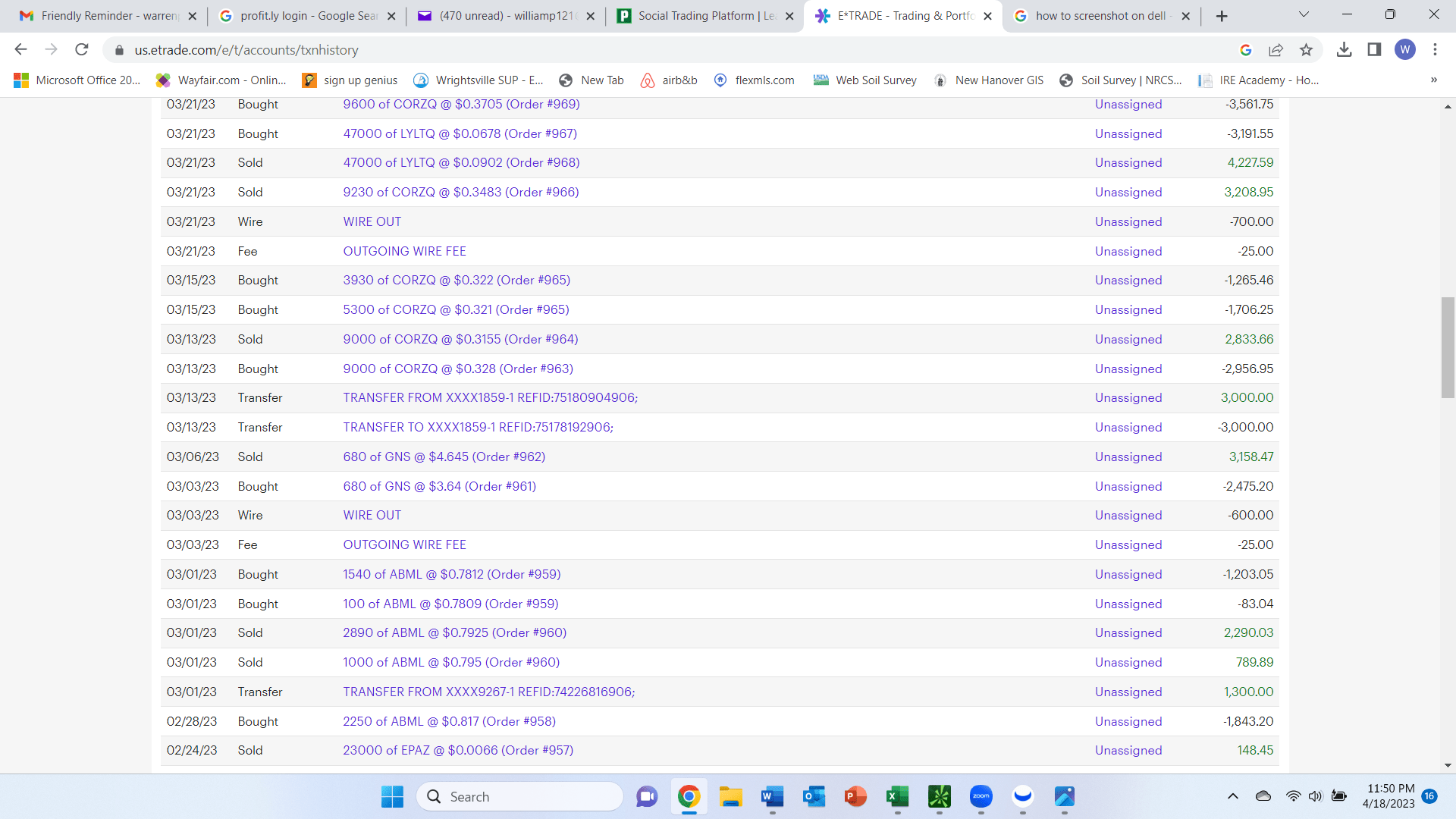Switch to the Social Trading Platform tab
1456x819 pixels.
705,16
